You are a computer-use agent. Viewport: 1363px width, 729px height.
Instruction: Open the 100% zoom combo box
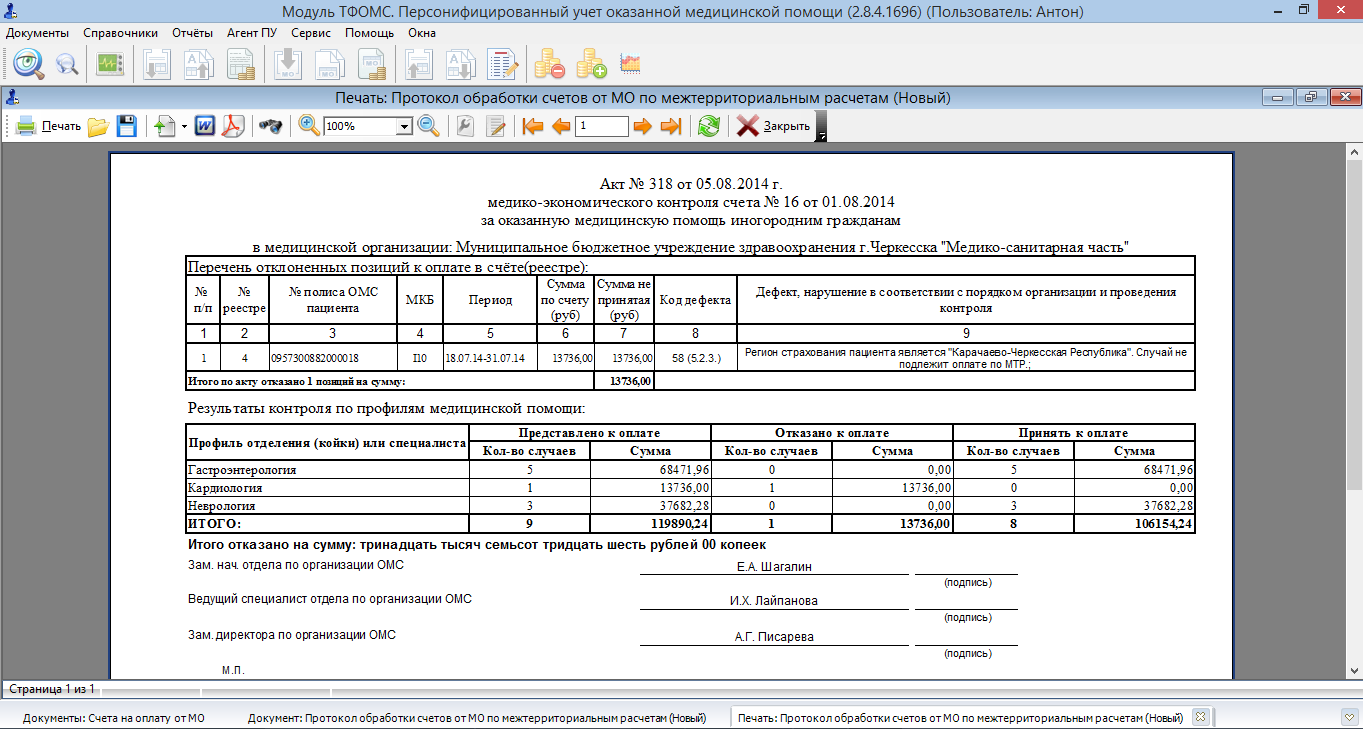point(368,127)
